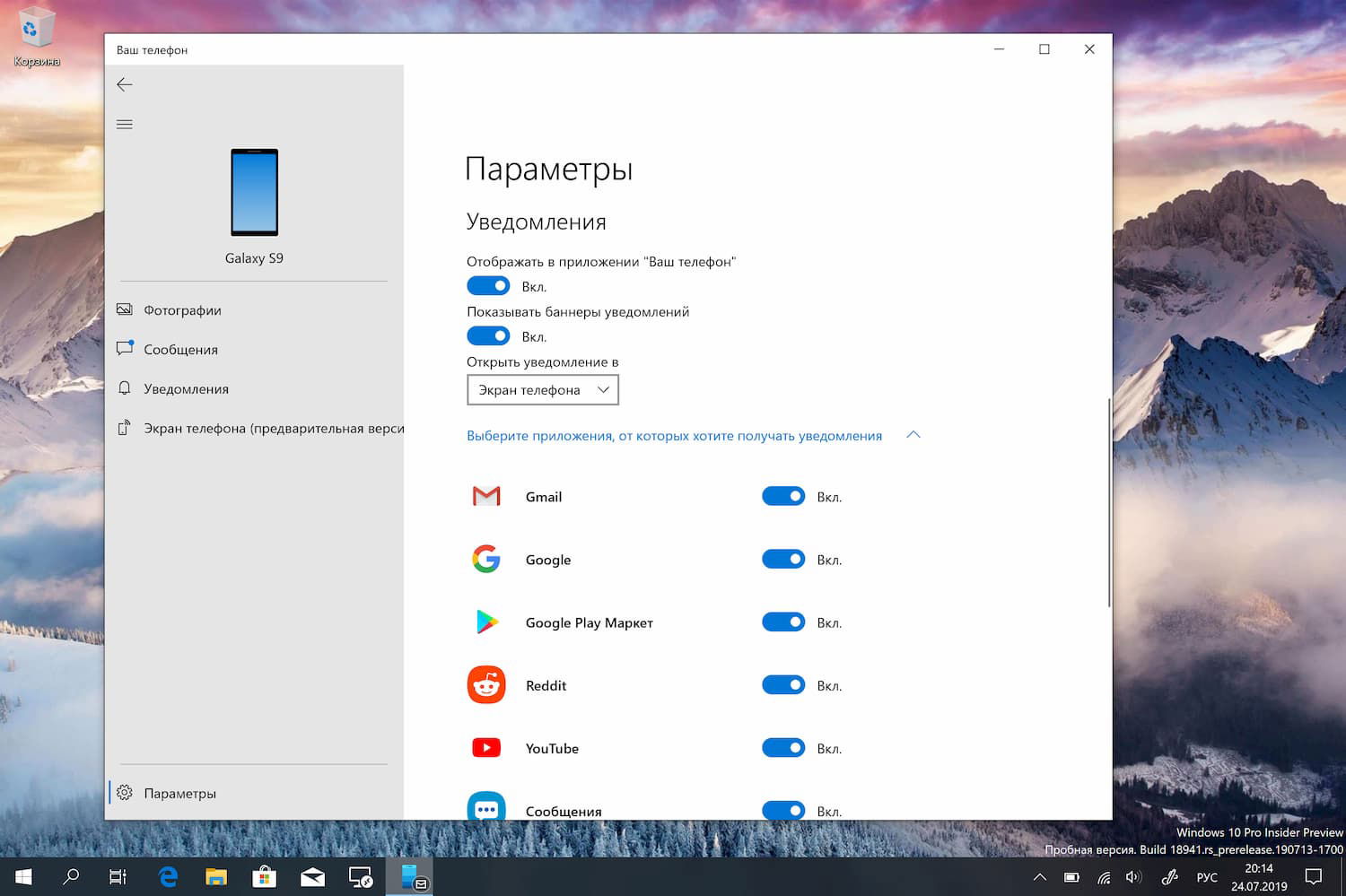Open the hamburger navigation menu
The image size is (1346, 896).
125,124
